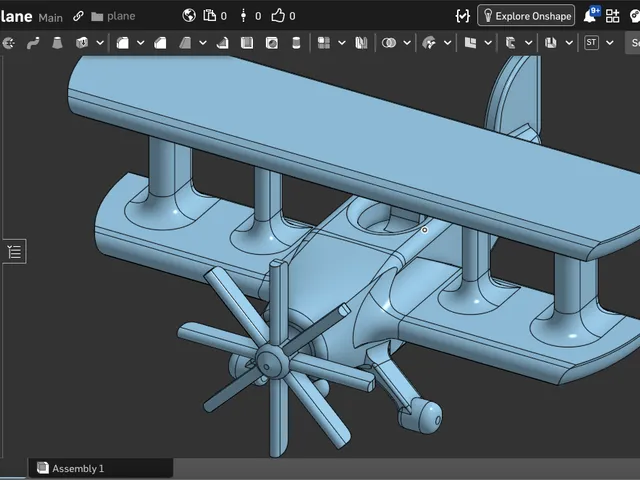Select the propeller hub on model

(273, 361)
